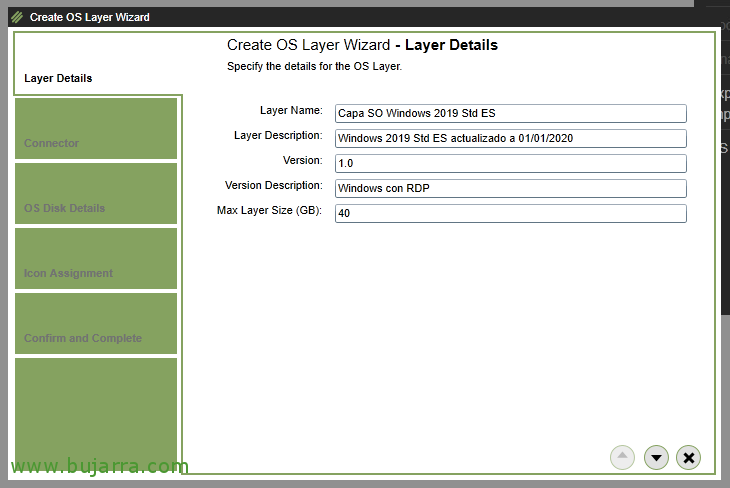Click the Version Description input field
Screen dimensions: 730x488
pyautogui.click(x=511, y=188)
